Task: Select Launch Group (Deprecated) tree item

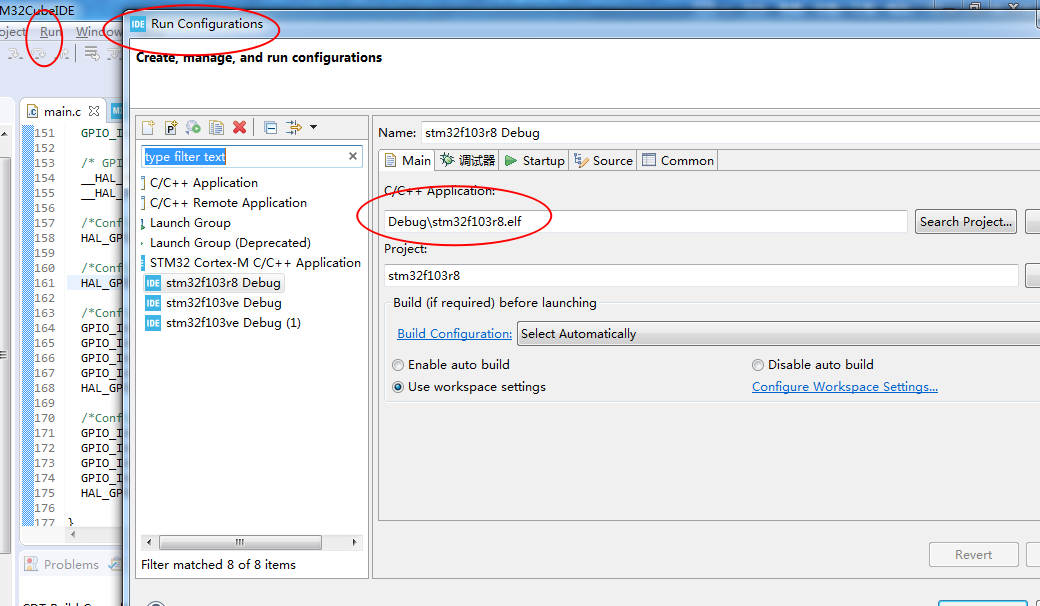Action: click(x=230, y=243)
